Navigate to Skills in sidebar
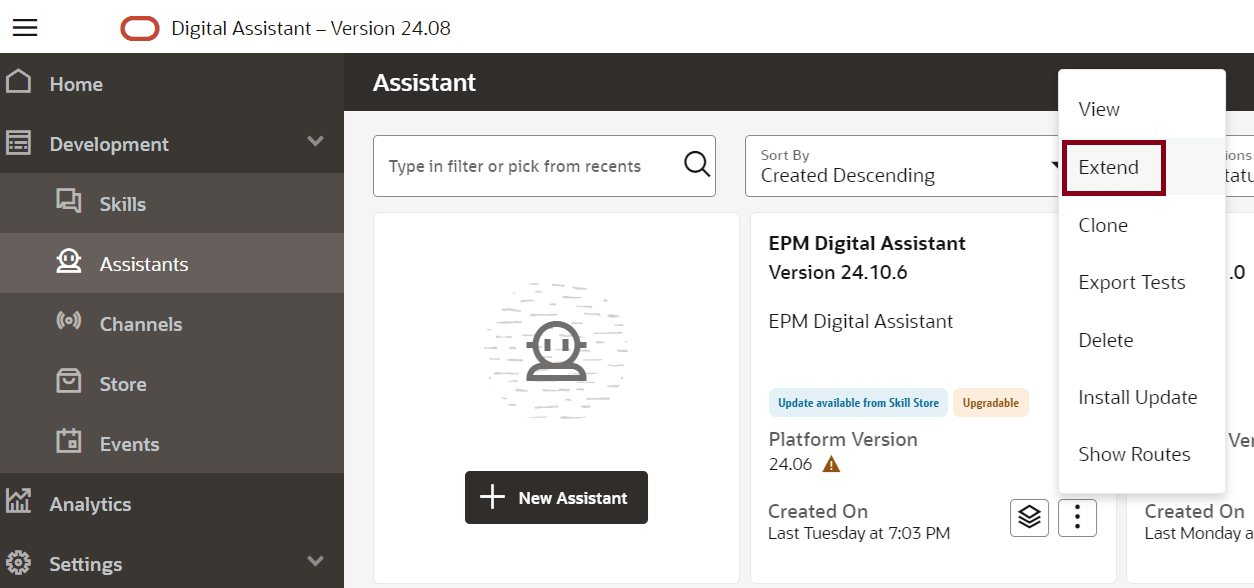The height and width of the screenshot is (588, 1254). [122, 204]
